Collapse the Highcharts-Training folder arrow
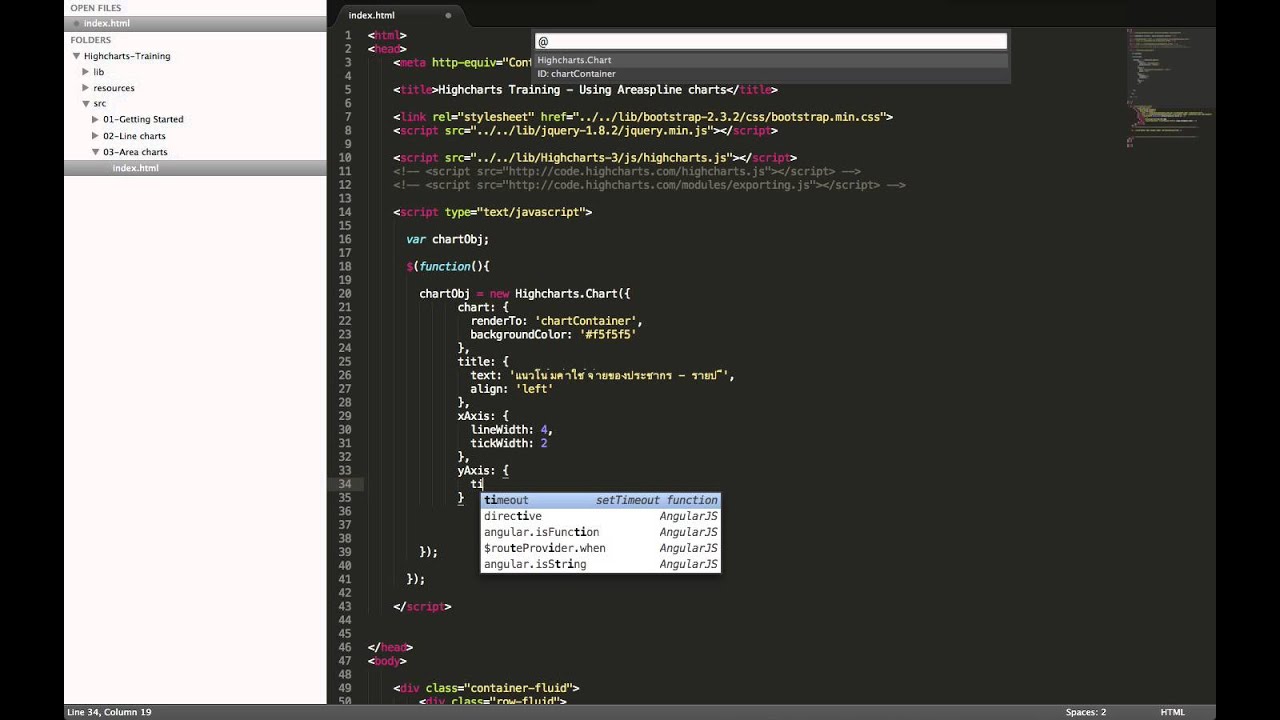The height and width of the screenshot is (720, 1280). click(x=76, y=56)
